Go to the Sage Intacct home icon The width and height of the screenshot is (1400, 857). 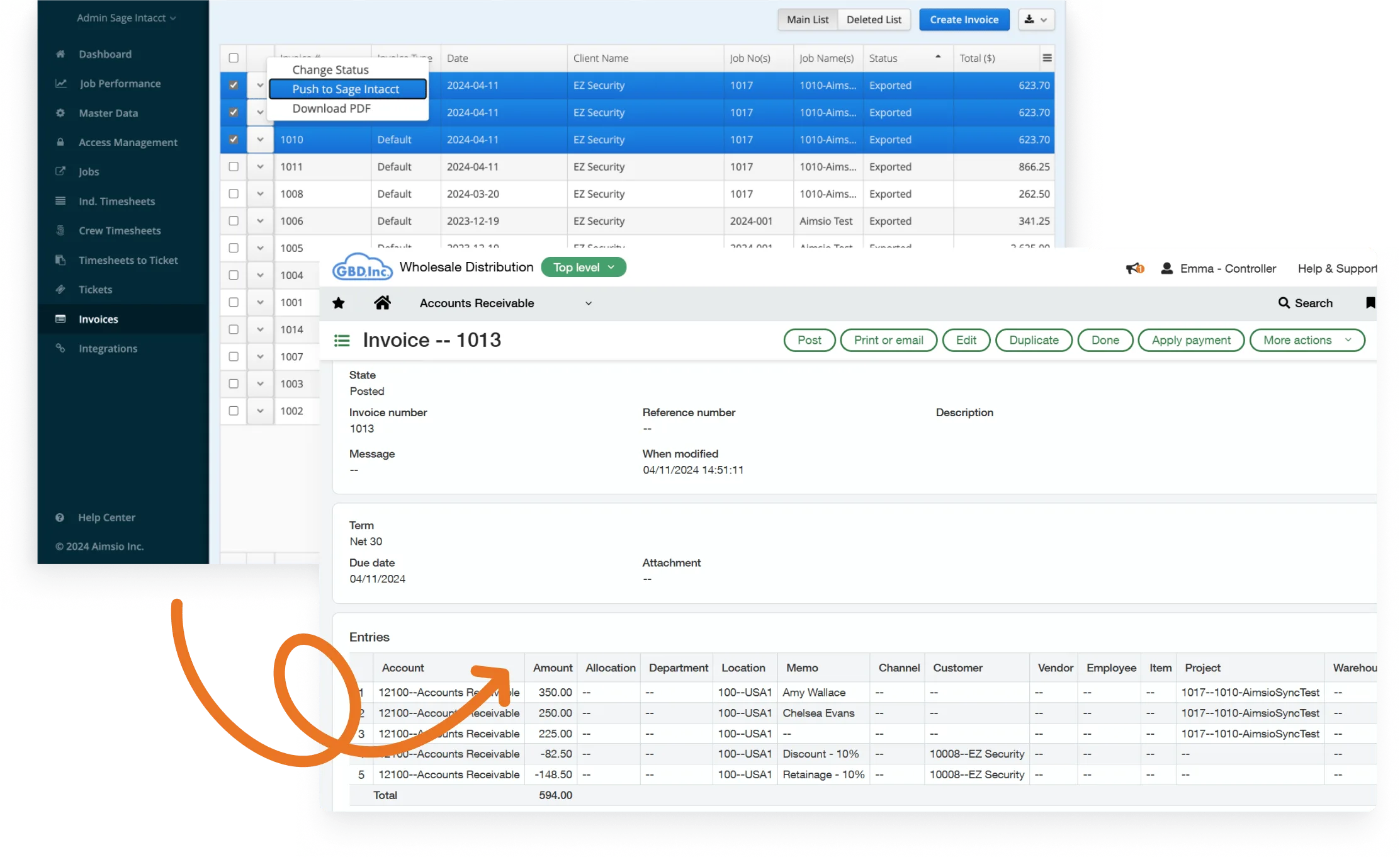pos(382,303)
